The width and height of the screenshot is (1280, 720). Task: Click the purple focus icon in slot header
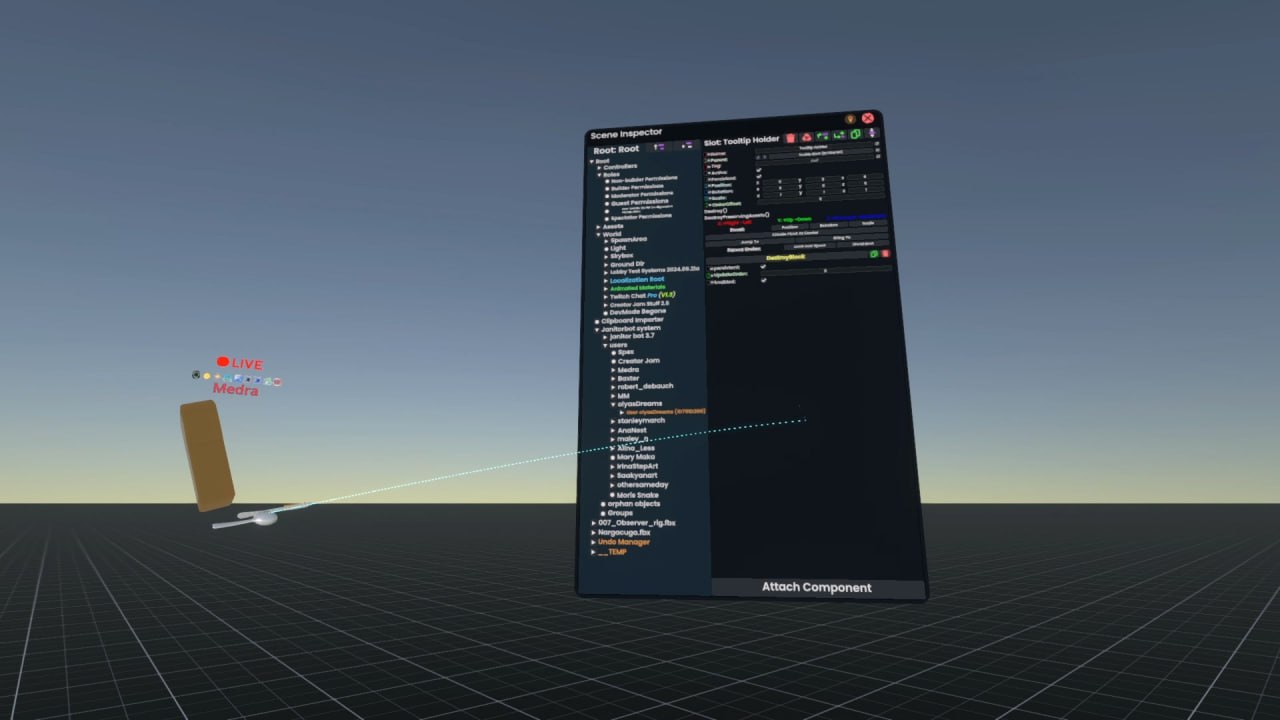[x=872, y=133]
